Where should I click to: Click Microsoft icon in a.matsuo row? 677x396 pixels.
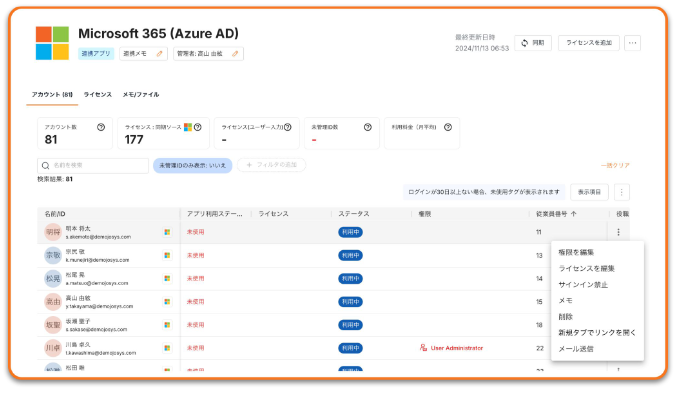(x=167, y=279)
